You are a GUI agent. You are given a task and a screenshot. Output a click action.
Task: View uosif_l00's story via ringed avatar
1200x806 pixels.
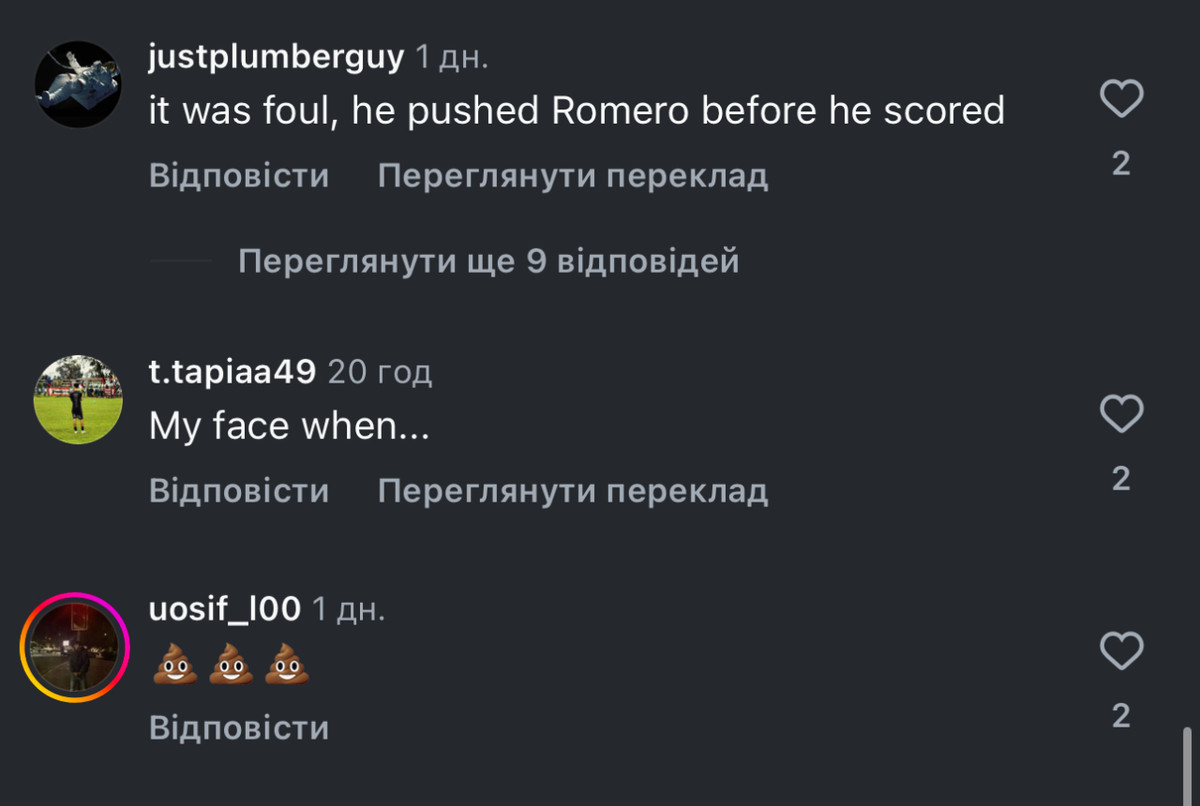(75, 647)
